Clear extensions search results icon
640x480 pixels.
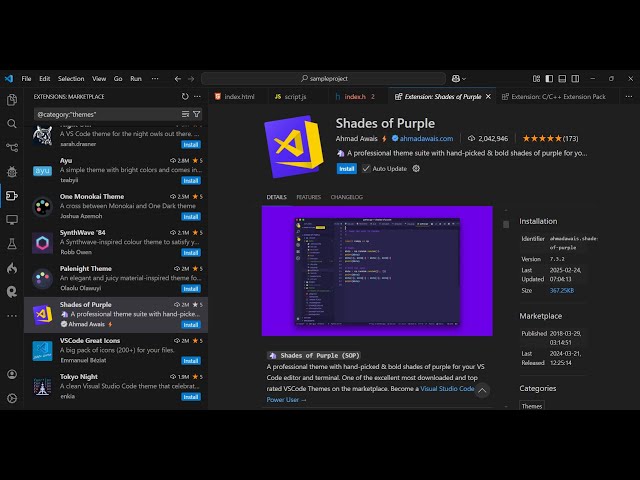(185, 114)
